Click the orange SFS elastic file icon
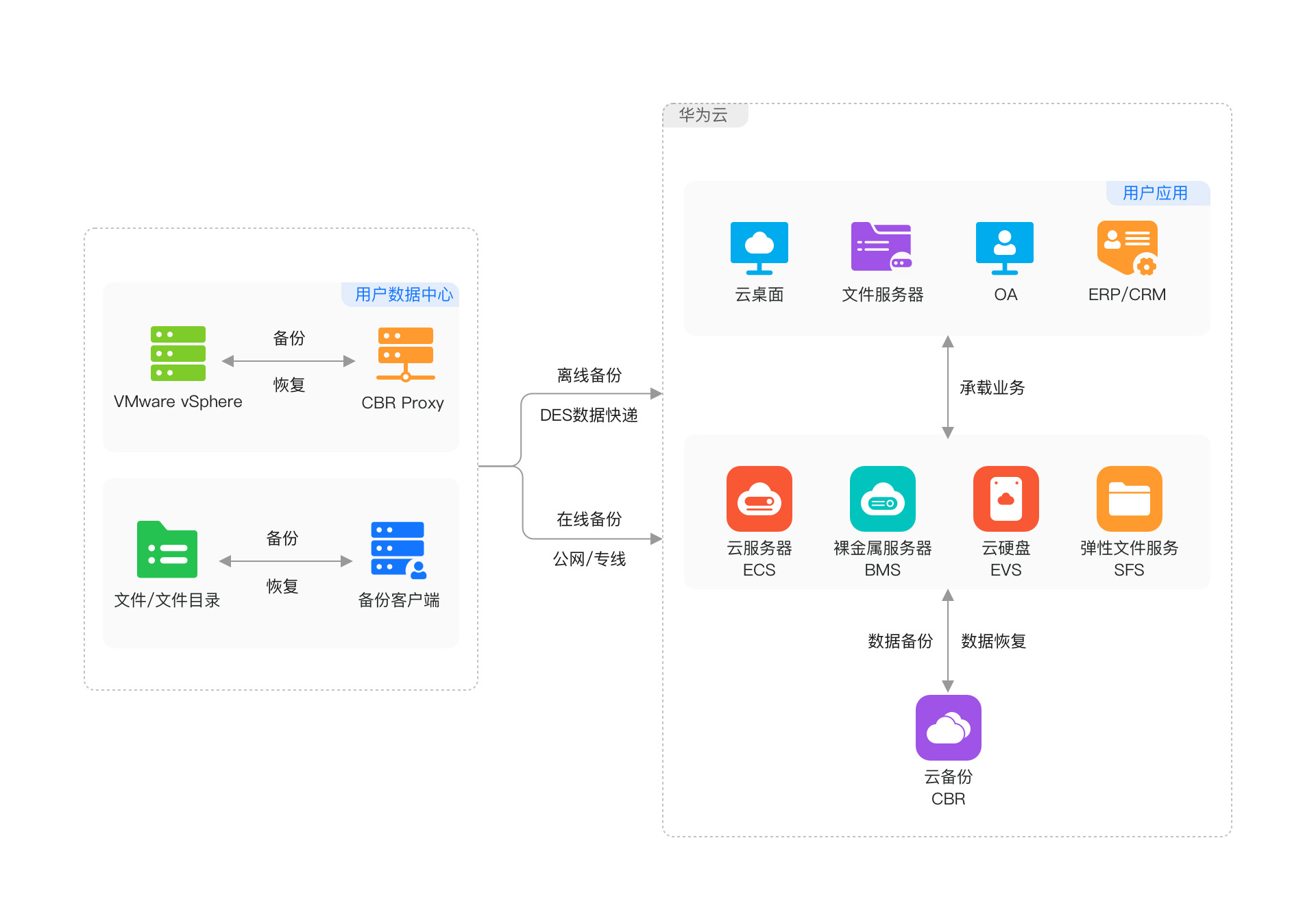The width and height of the screenshot is (1316, 910). [1129, 499]
